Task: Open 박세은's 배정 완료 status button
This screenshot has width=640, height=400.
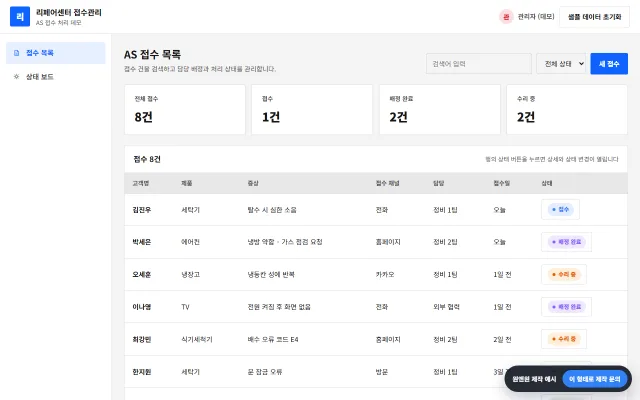Action: (x=566, y=242)
